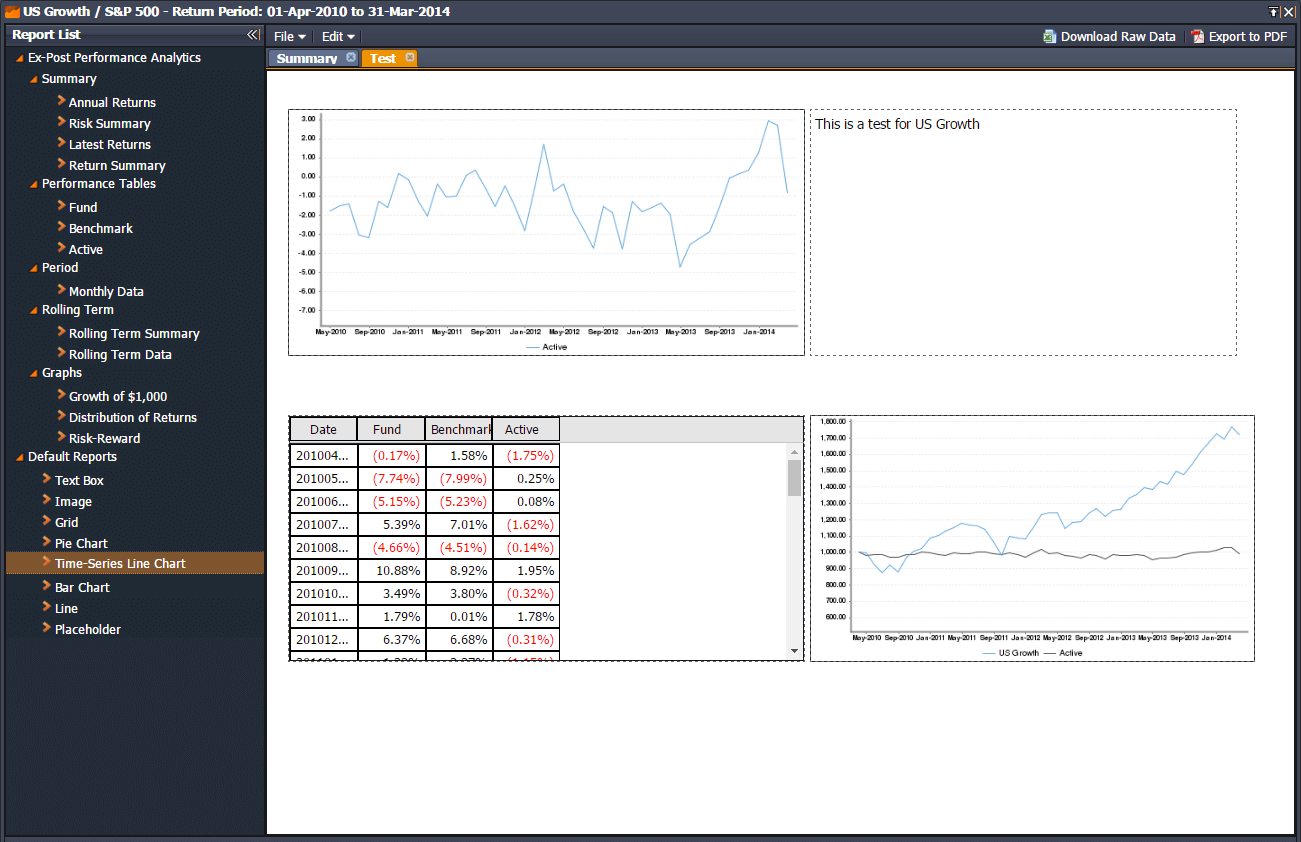
Task: Switch to the Summary tab
Action: [x=306, y=59]
